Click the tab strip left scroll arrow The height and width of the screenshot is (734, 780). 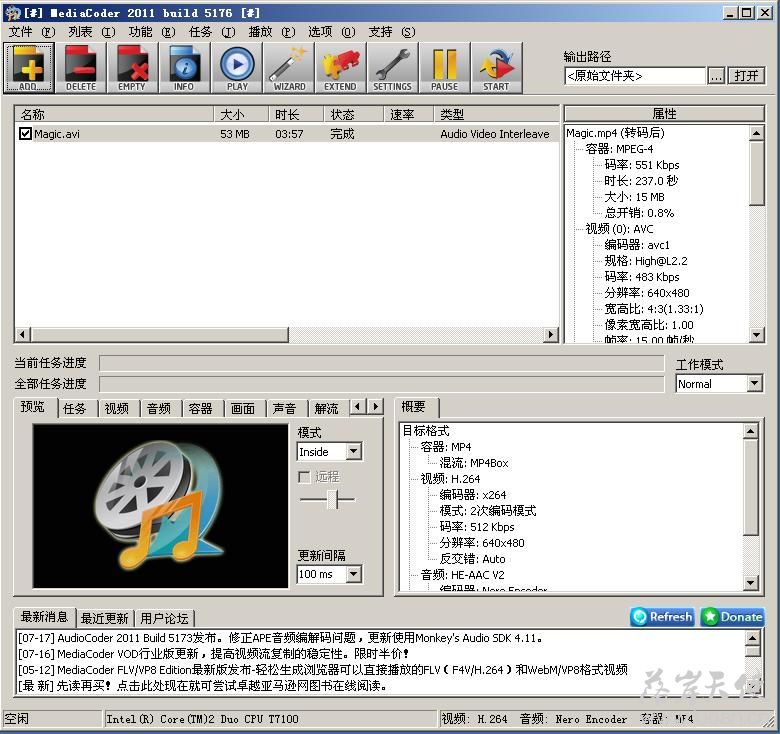tap(358, 407)
